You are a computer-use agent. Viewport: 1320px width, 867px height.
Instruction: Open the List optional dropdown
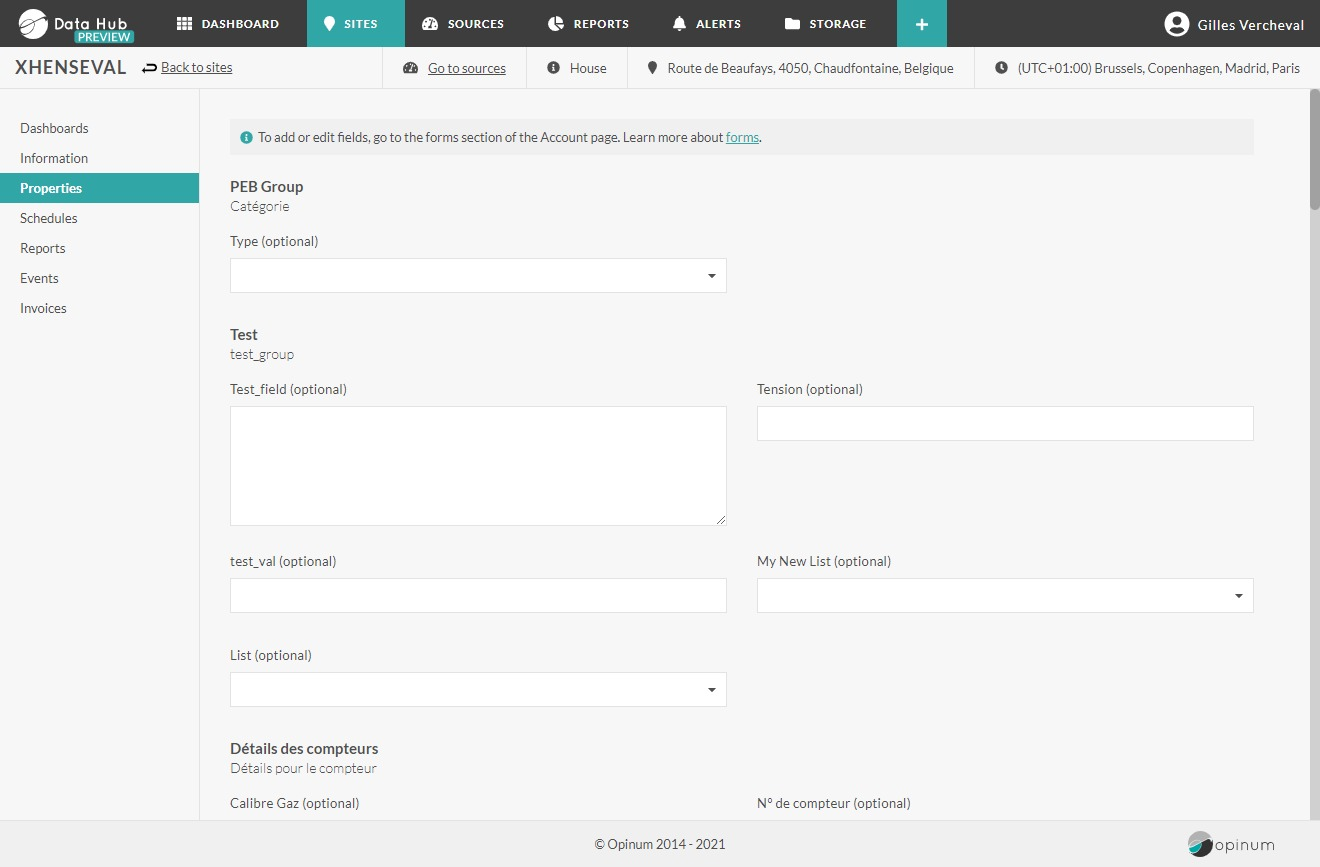pyautogui.click(x=478, y=690)
